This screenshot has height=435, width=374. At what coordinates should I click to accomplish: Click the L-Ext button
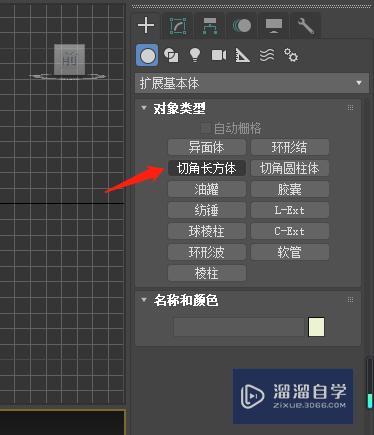pyautogui.click(x=290, y=210)
